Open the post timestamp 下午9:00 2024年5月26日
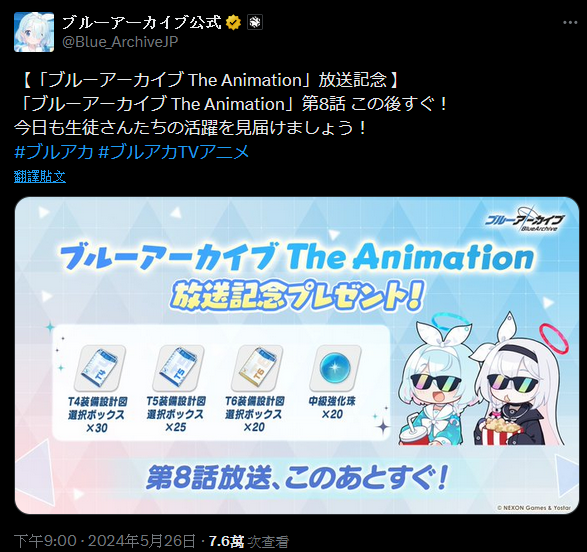 104,541
